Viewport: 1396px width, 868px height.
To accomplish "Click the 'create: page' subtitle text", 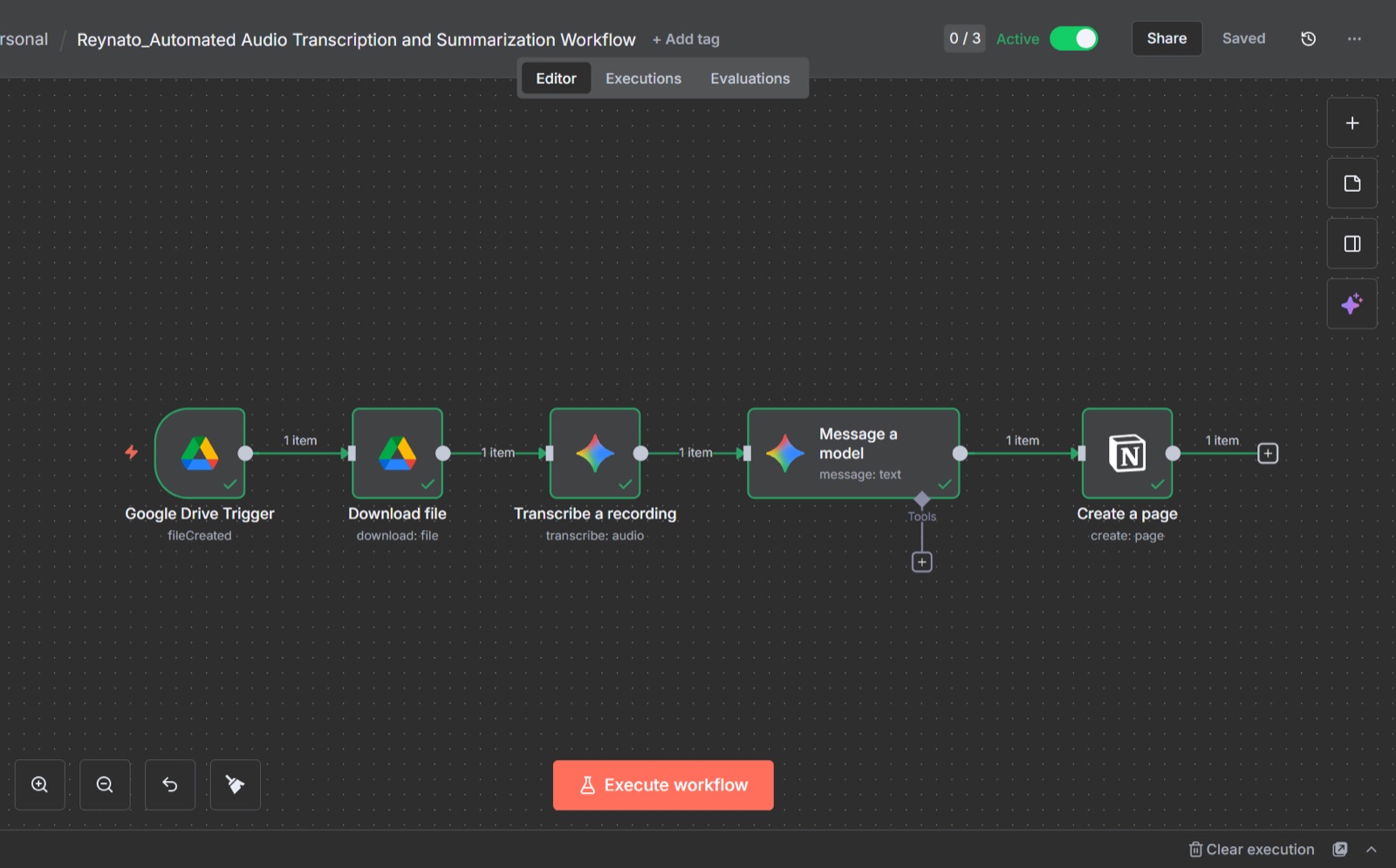I will point(1127,536).
